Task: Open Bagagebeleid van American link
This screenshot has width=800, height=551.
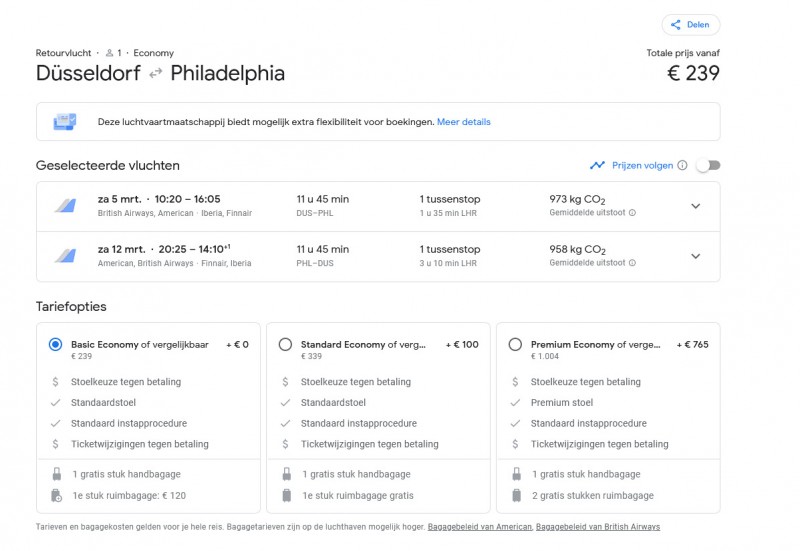Action: coord(479,527)
